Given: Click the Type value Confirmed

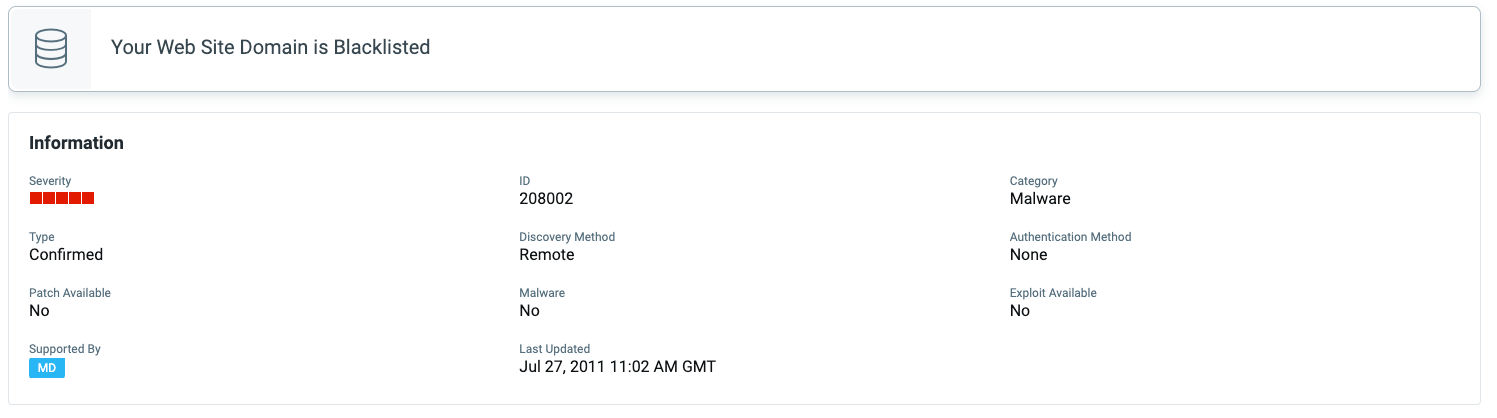Looking at the screenshot, I should pos(66,255).
